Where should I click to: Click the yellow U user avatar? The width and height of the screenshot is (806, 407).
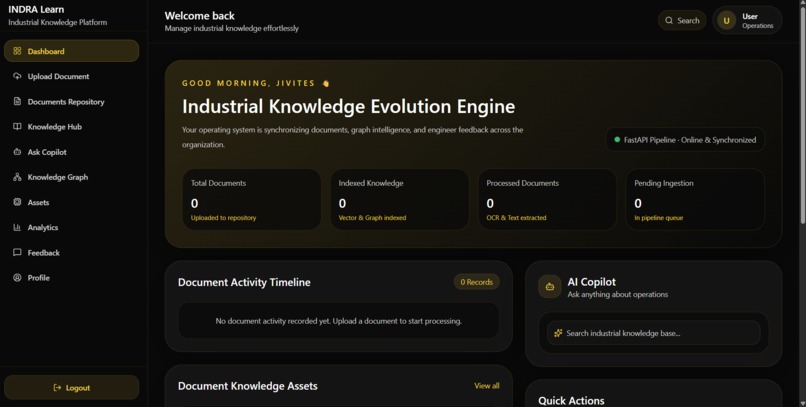point(726,21)
